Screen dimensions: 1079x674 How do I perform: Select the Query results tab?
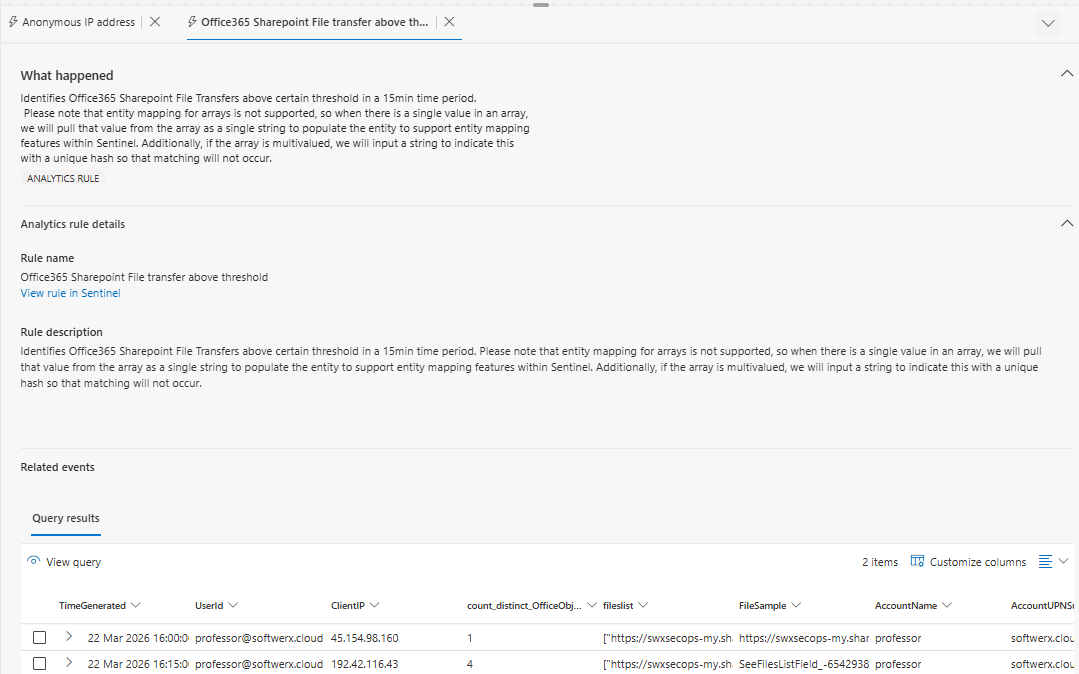pyautogui.click(x=66, y=518)
